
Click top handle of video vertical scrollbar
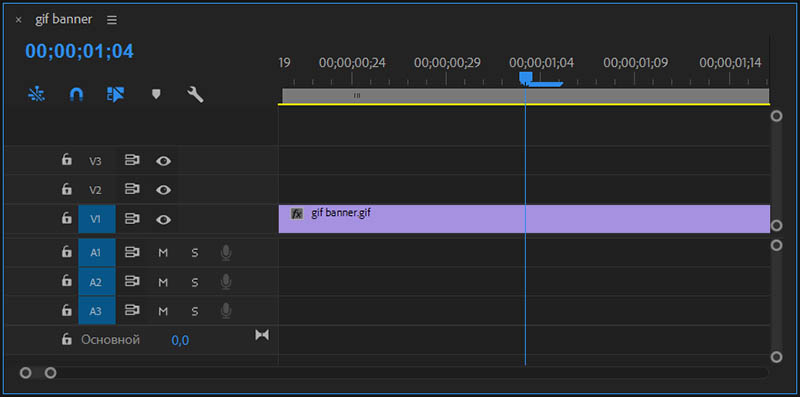point(777,116)
